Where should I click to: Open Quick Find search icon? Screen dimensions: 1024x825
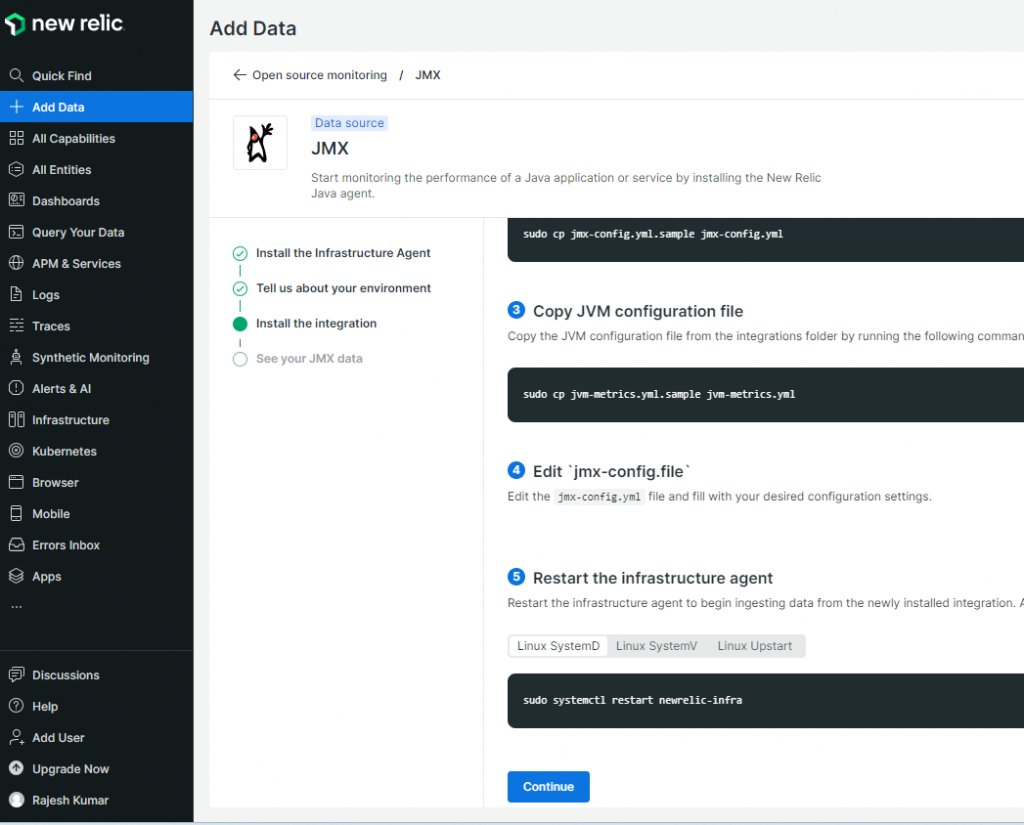[x=15, y=76]
